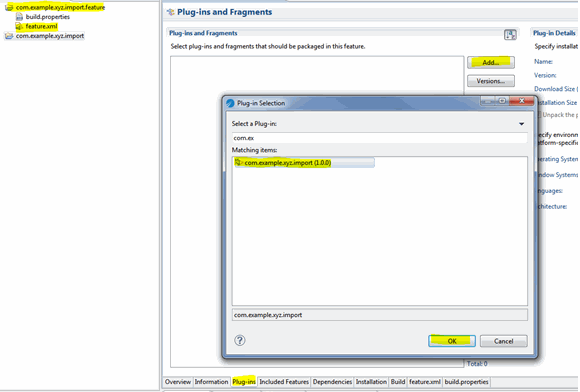
Task: Click the plug-in icon beside matching item
Action: click(239, 162)
